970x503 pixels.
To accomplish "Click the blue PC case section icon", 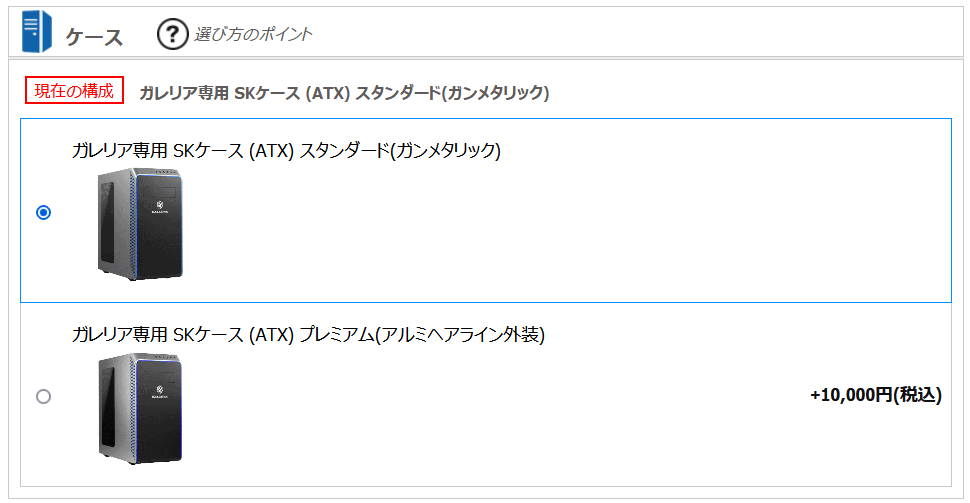I will pos(36,32).
